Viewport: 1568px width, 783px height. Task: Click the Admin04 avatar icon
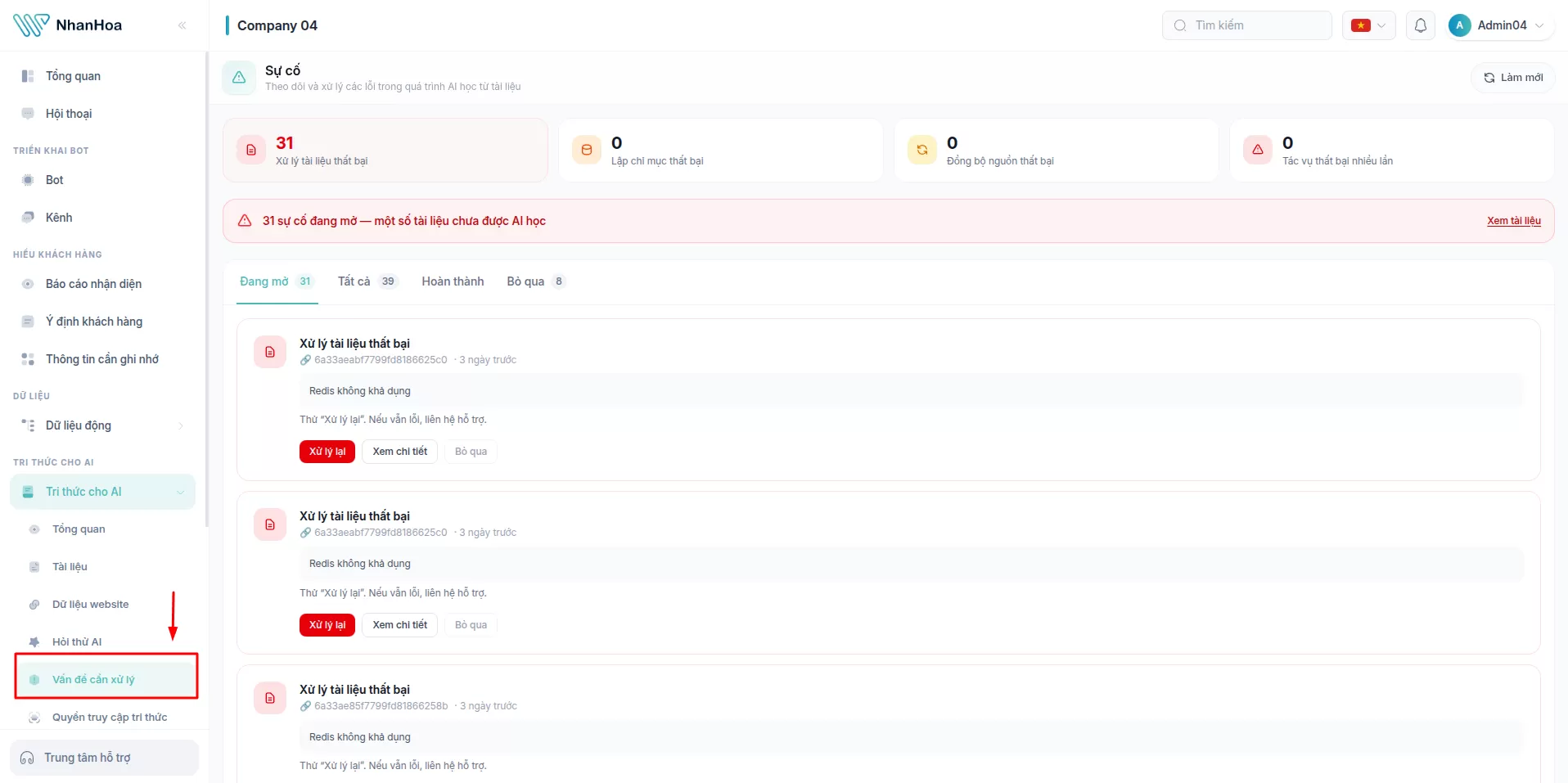tap(1459, 25)
